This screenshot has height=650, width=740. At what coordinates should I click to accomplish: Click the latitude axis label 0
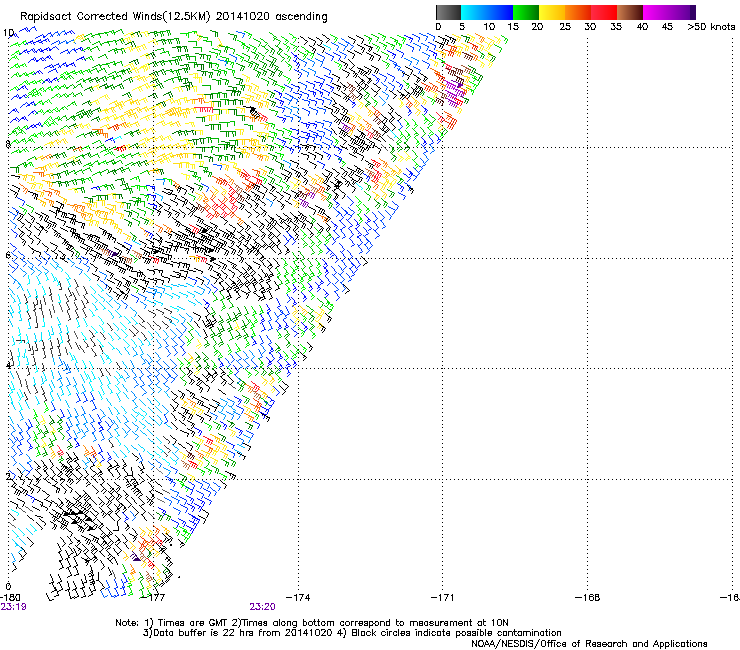(x=8, y=587)
